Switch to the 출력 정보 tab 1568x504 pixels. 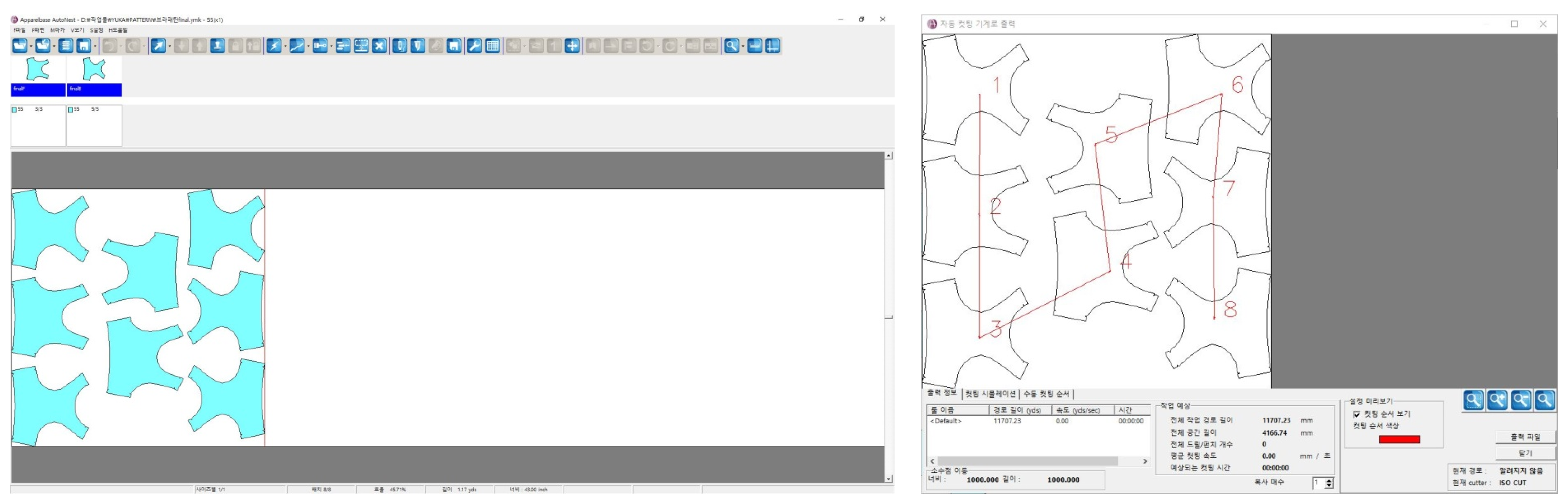click(x=942, y=393)
